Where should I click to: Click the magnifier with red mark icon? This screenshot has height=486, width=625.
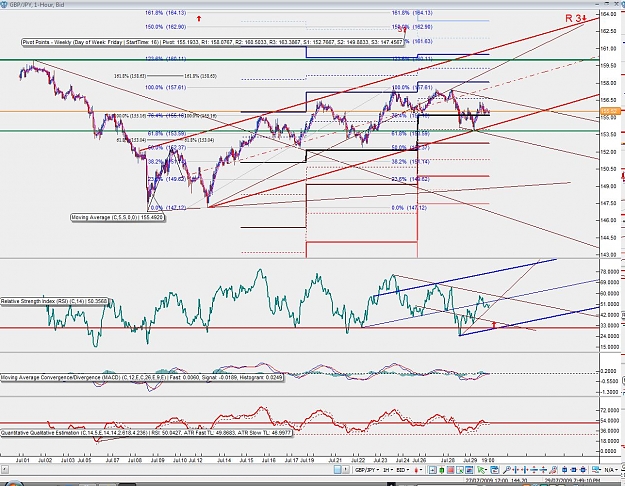pos(553,470)
